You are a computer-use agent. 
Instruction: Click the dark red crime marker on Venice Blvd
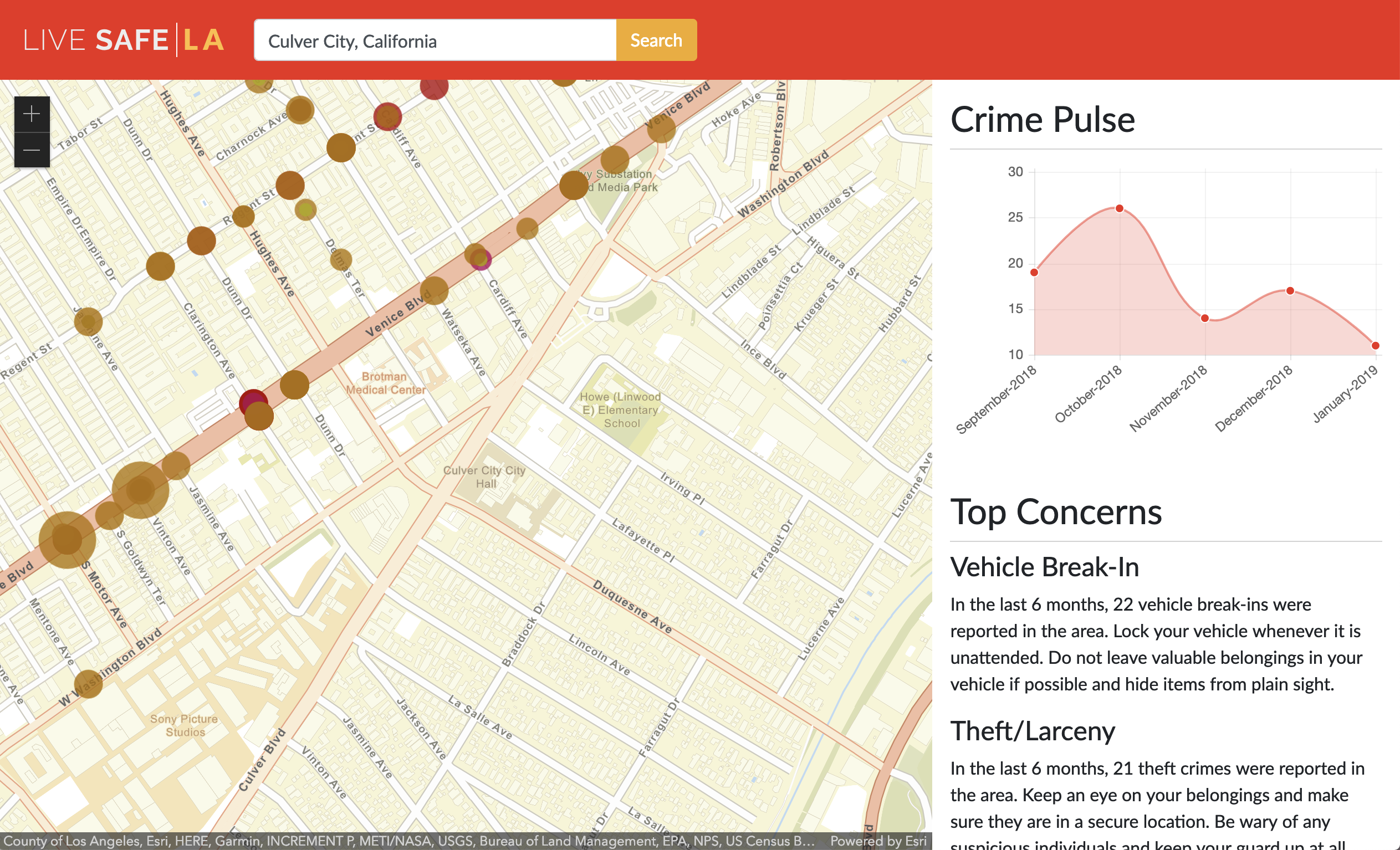point(252,398)
